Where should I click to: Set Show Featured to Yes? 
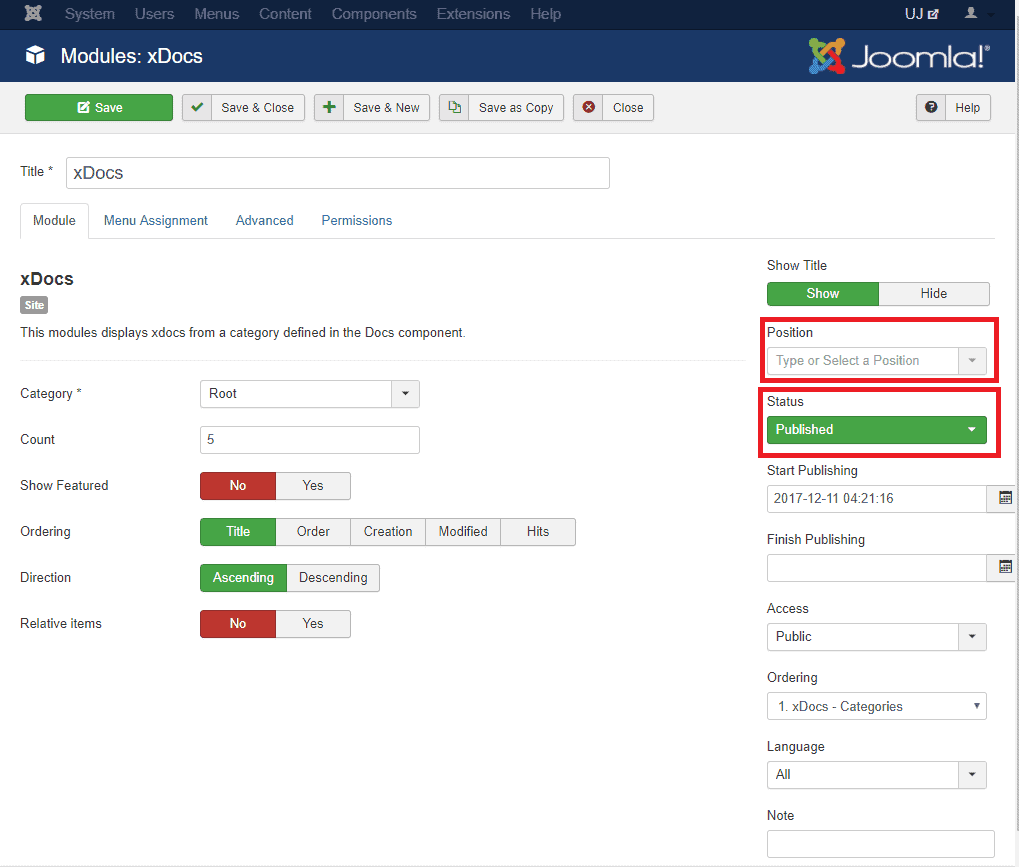click(313, 486)
